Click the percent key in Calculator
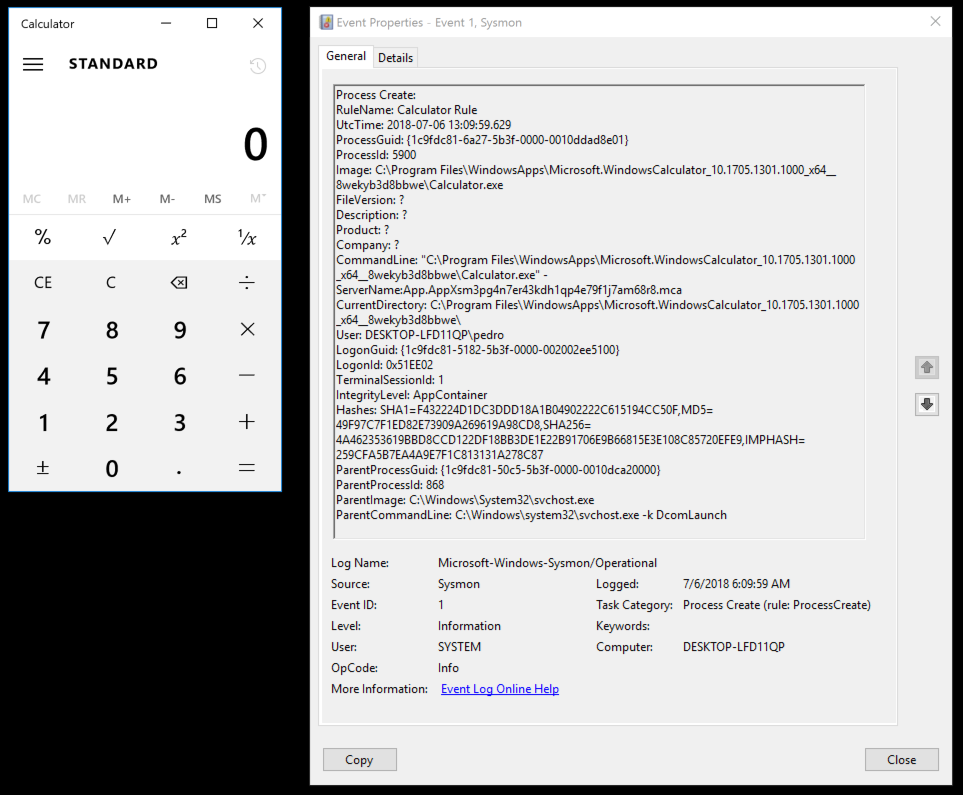963x795 pixels. coord(42,237)
